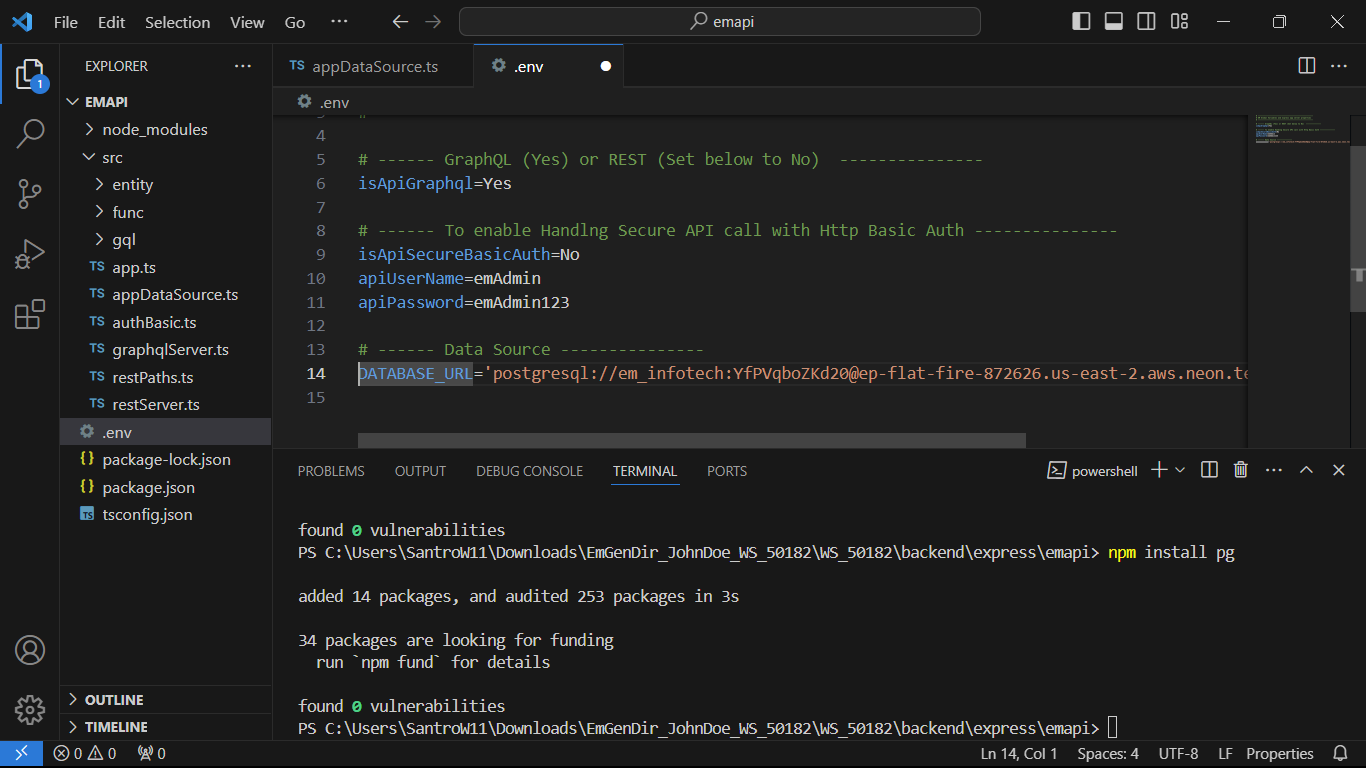Split the terminal panel
Image resolution: width=1366 pixels, height=768 pixels.
click(x=1209, y=470)
